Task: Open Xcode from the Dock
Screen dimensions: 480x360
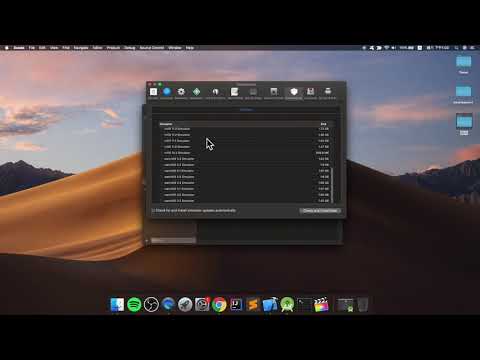Action: pyautogui.click(x=270, y=304)
